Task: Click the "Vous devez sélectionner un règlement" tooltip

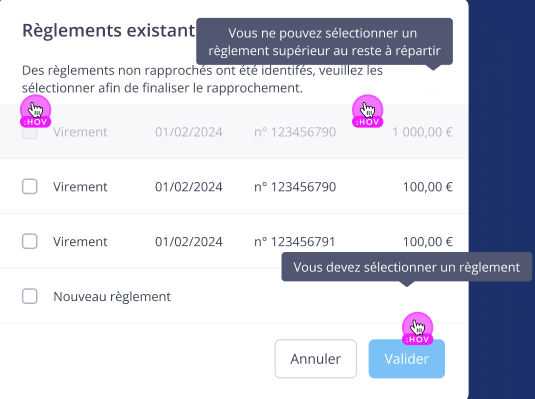Action: (x=407, y=267)
